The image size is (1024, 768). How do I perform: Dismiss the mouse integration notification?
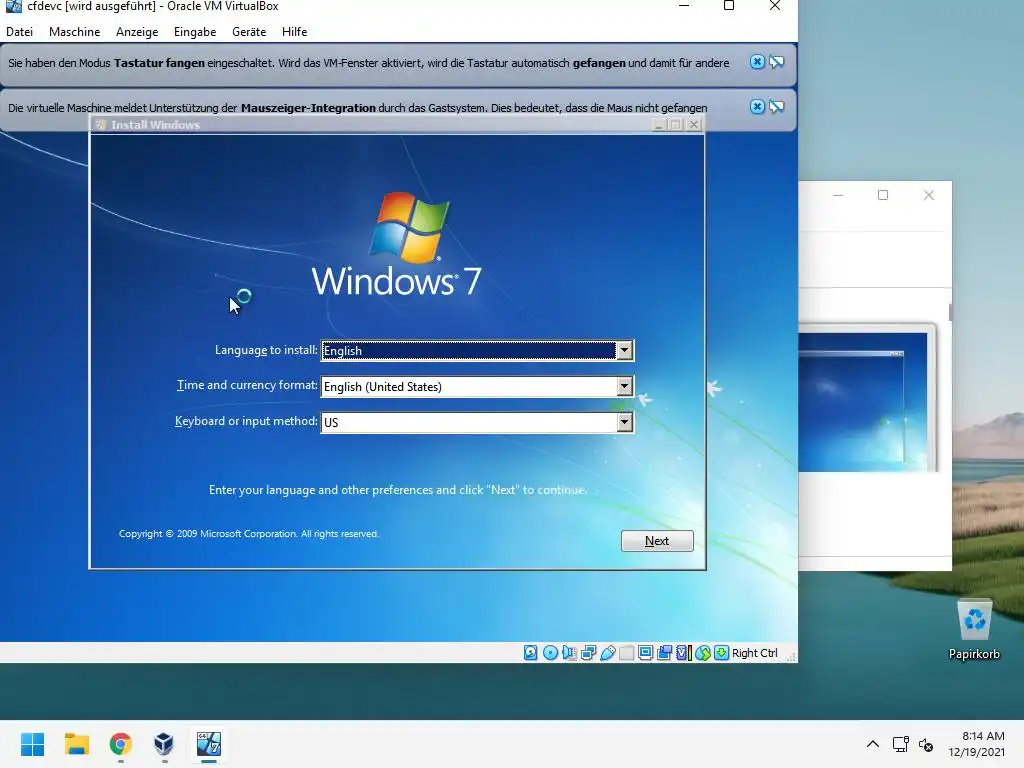(757, 106)
